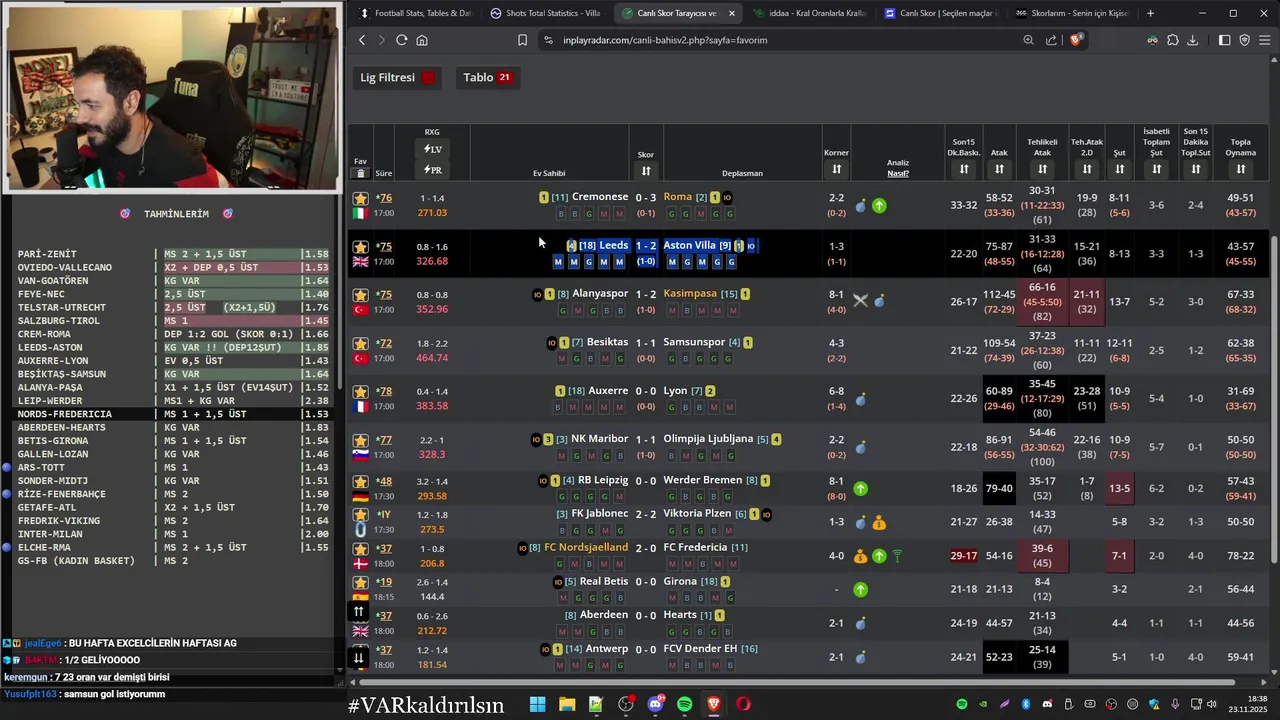Reload the page with the browser refresh icon
The height and width of the screenshot is (720, 1280).
coord(402,40)
